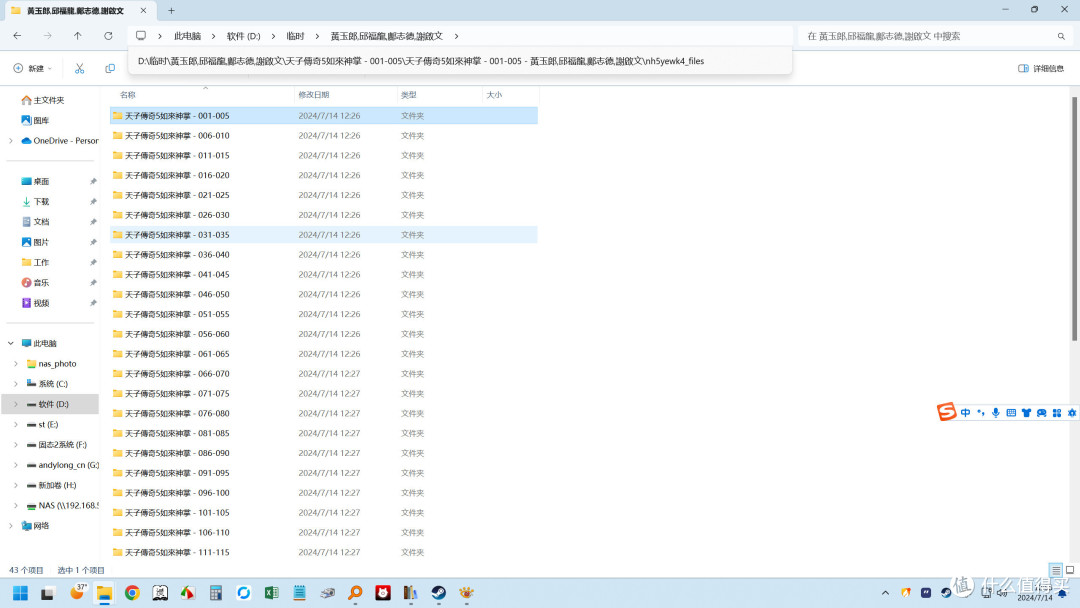Open NAS network drive in sidebar
The image size is (1080, 608).
pos(63,505)
